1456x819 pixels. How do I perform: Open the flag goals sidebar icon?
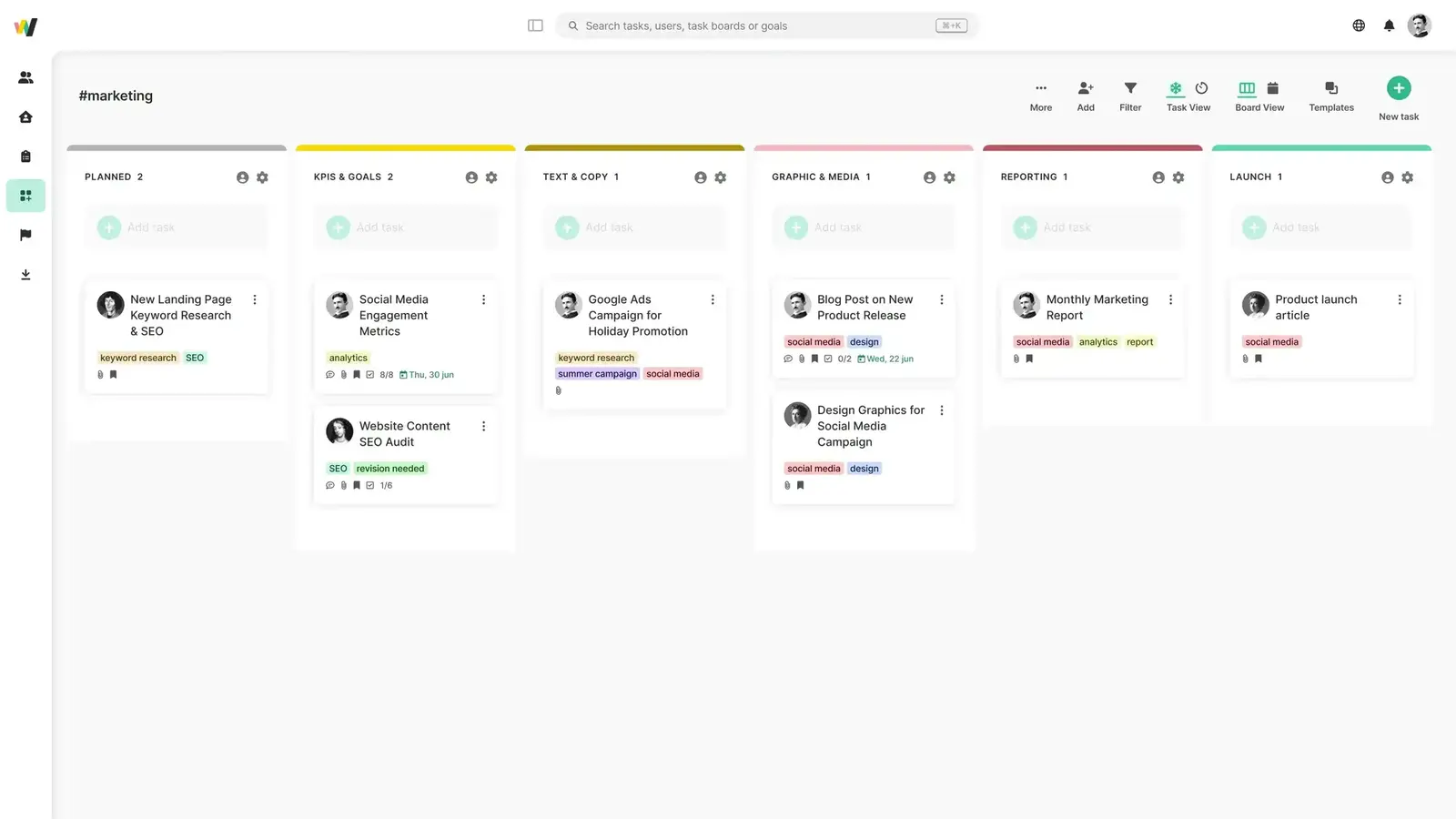click(x=25, y=235)
